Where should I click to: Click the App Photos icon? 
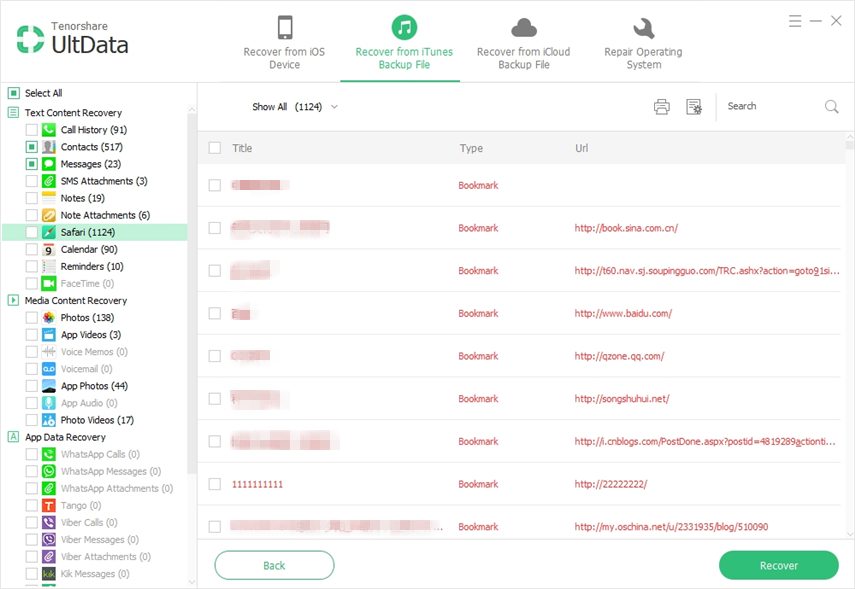point(49,386)
